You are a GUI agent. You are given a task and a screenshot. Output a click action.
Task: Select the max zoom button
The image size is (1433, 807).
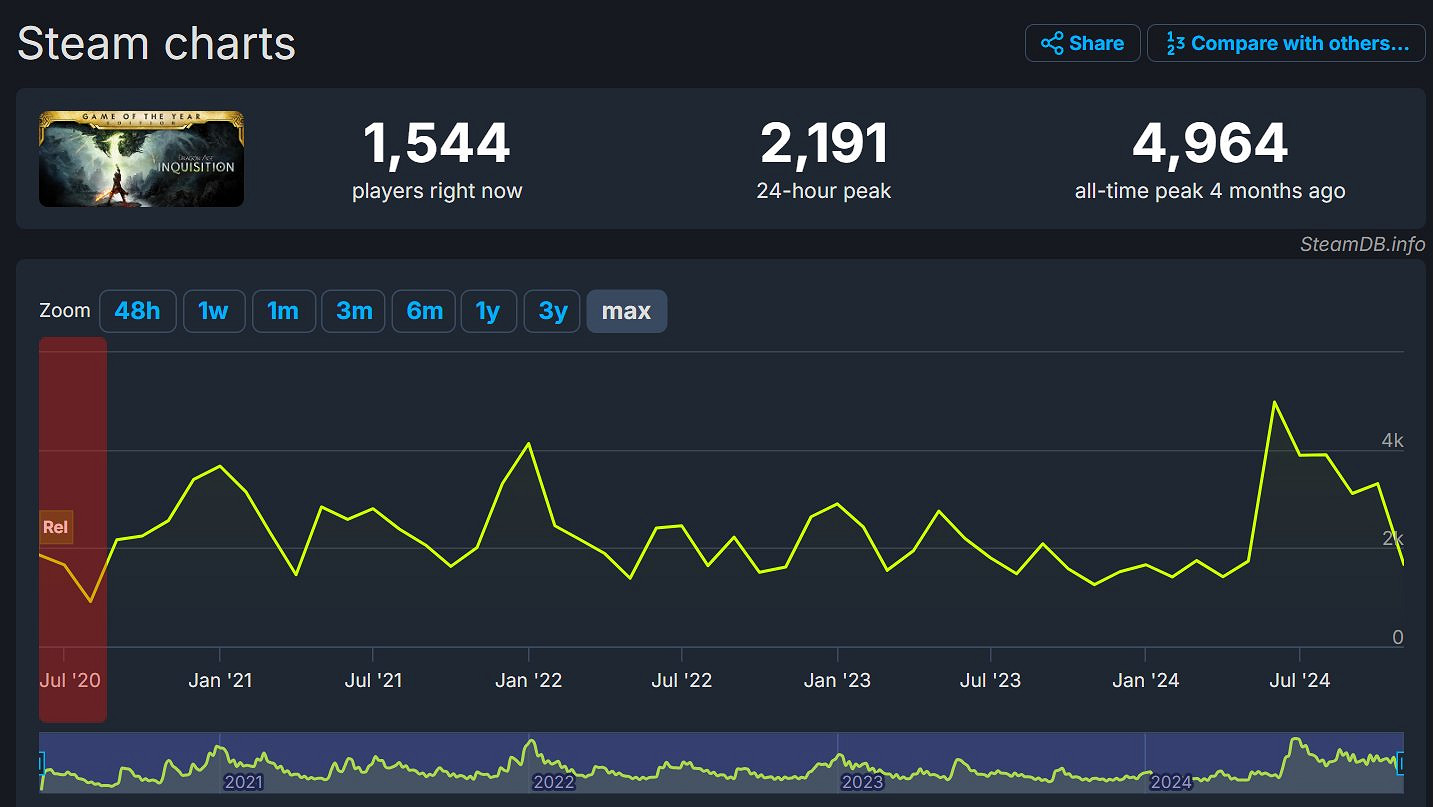click(626, 311)
